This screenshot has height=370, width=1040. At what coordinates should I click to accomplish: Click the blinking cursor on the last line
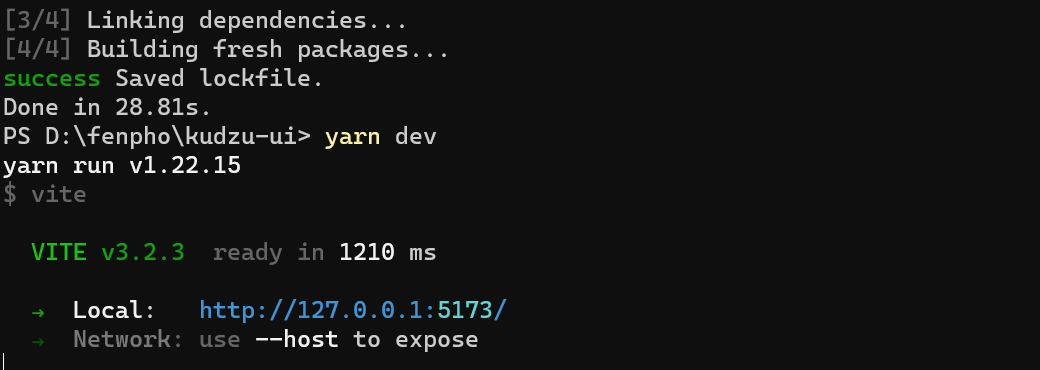click(3, 362)
